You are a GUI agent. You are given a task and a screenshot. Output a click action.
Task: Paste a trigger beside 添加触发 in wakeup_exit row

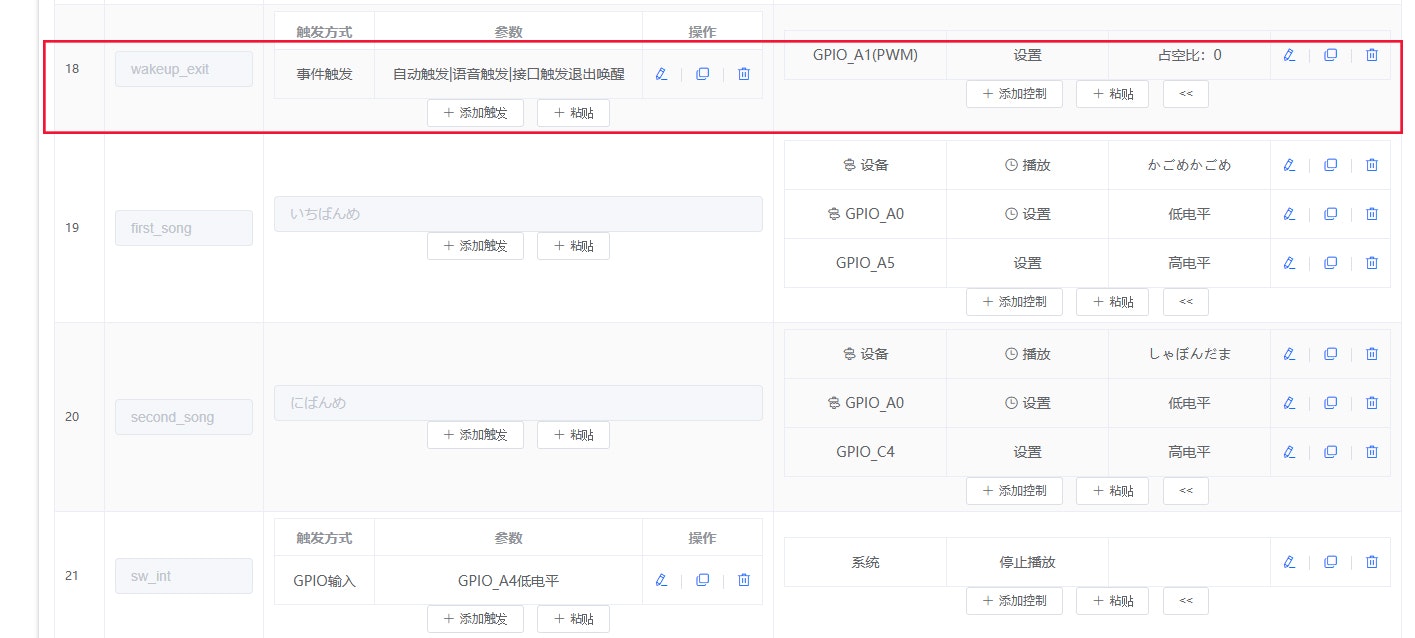573,113
